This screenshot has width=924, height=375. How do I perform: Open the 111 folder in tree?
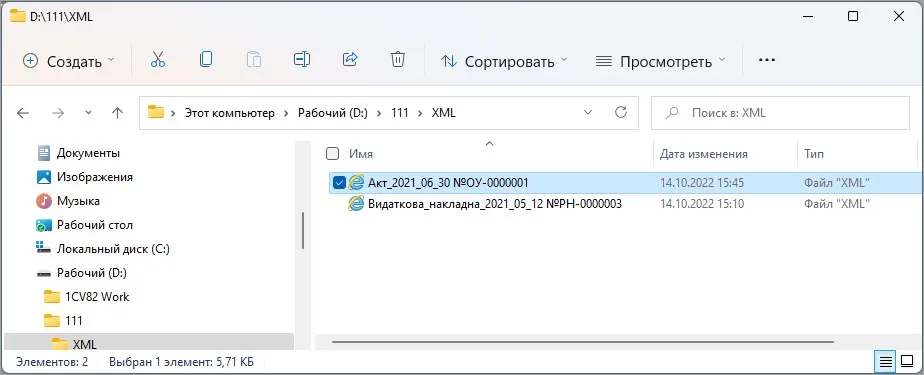(63, 321)
